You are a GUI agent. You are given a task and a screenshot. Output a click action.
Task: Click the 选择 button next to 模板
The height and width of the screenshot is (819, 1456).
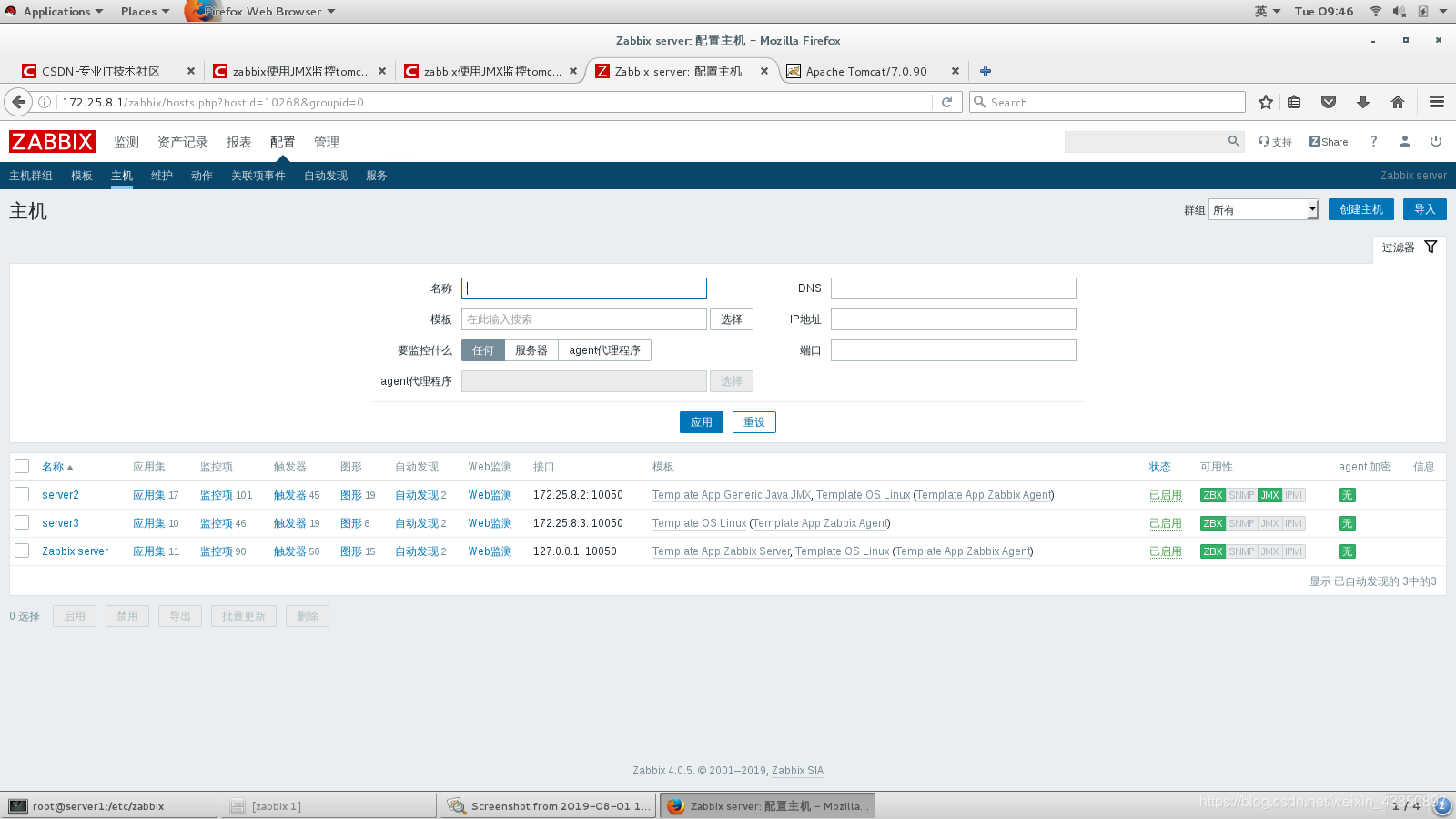click(732, 319)
